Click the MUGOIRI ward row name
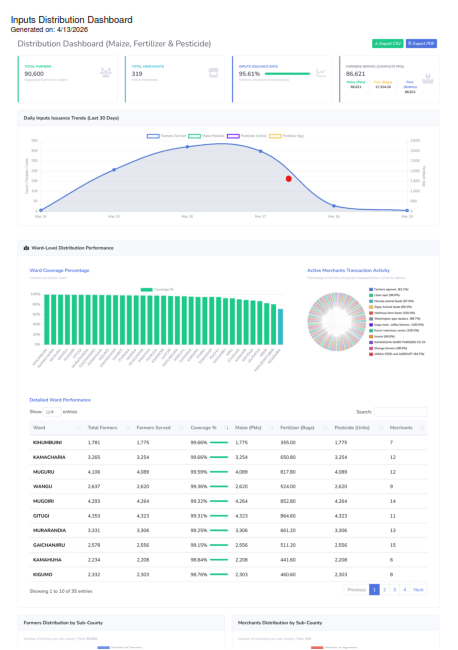 [x=44, y=501]
